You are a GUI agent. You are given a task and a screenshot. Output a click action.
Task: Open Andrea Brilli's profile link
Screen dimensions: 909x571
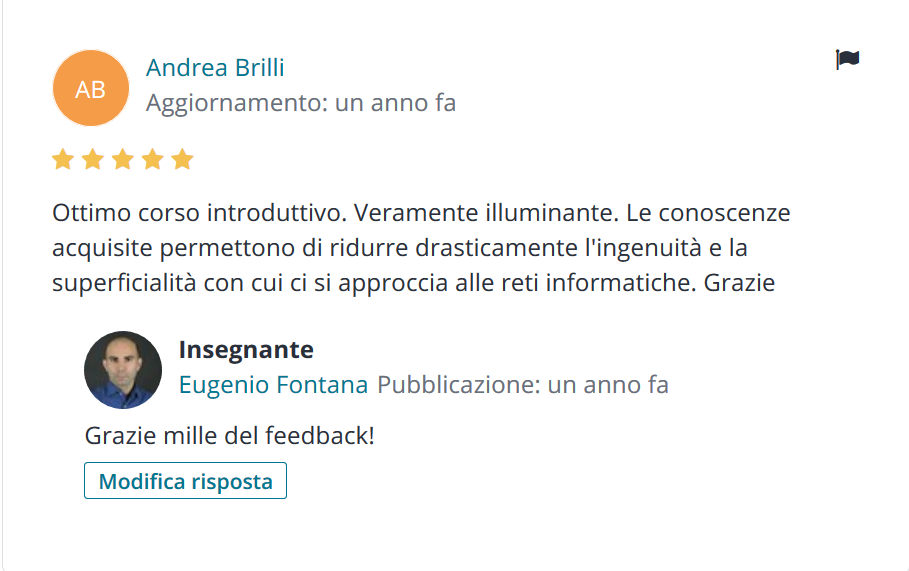215,68
